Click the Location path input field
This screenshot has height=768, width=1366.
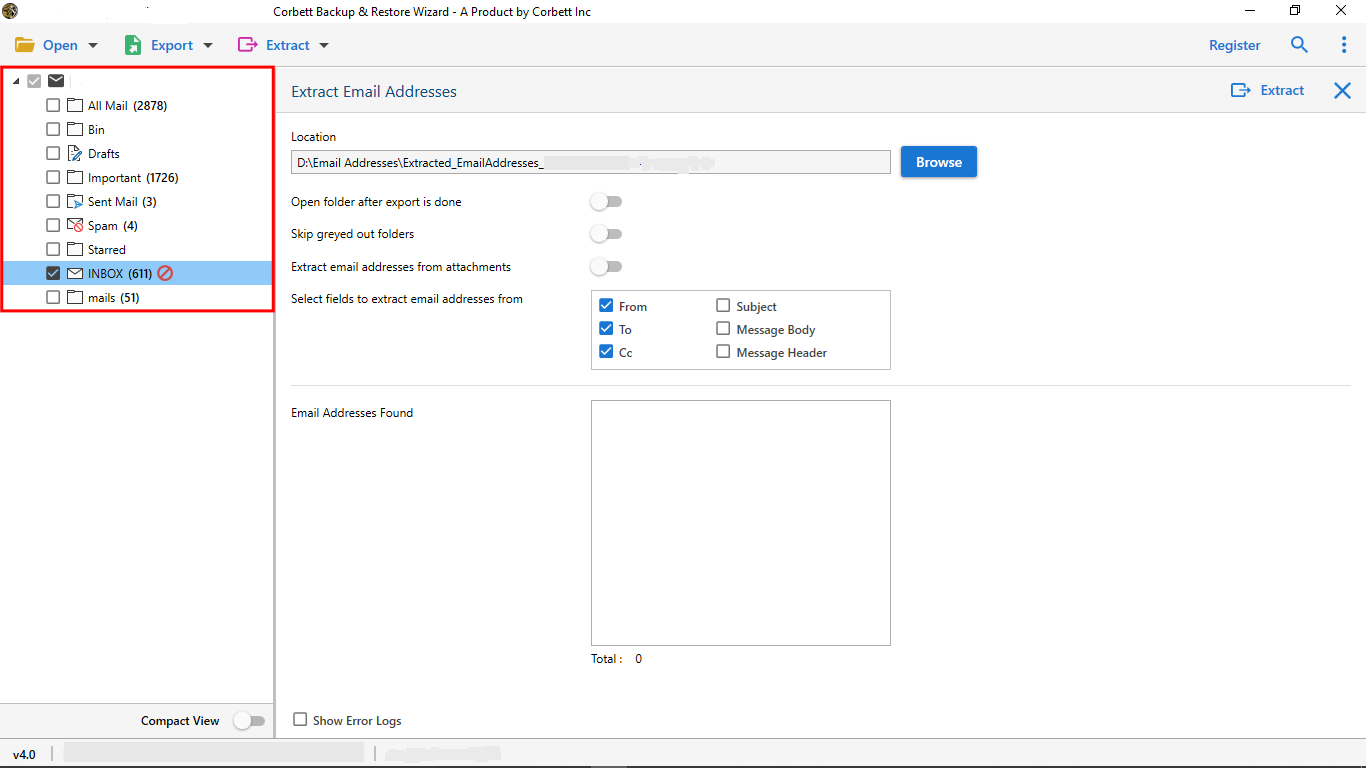point(591,162)
